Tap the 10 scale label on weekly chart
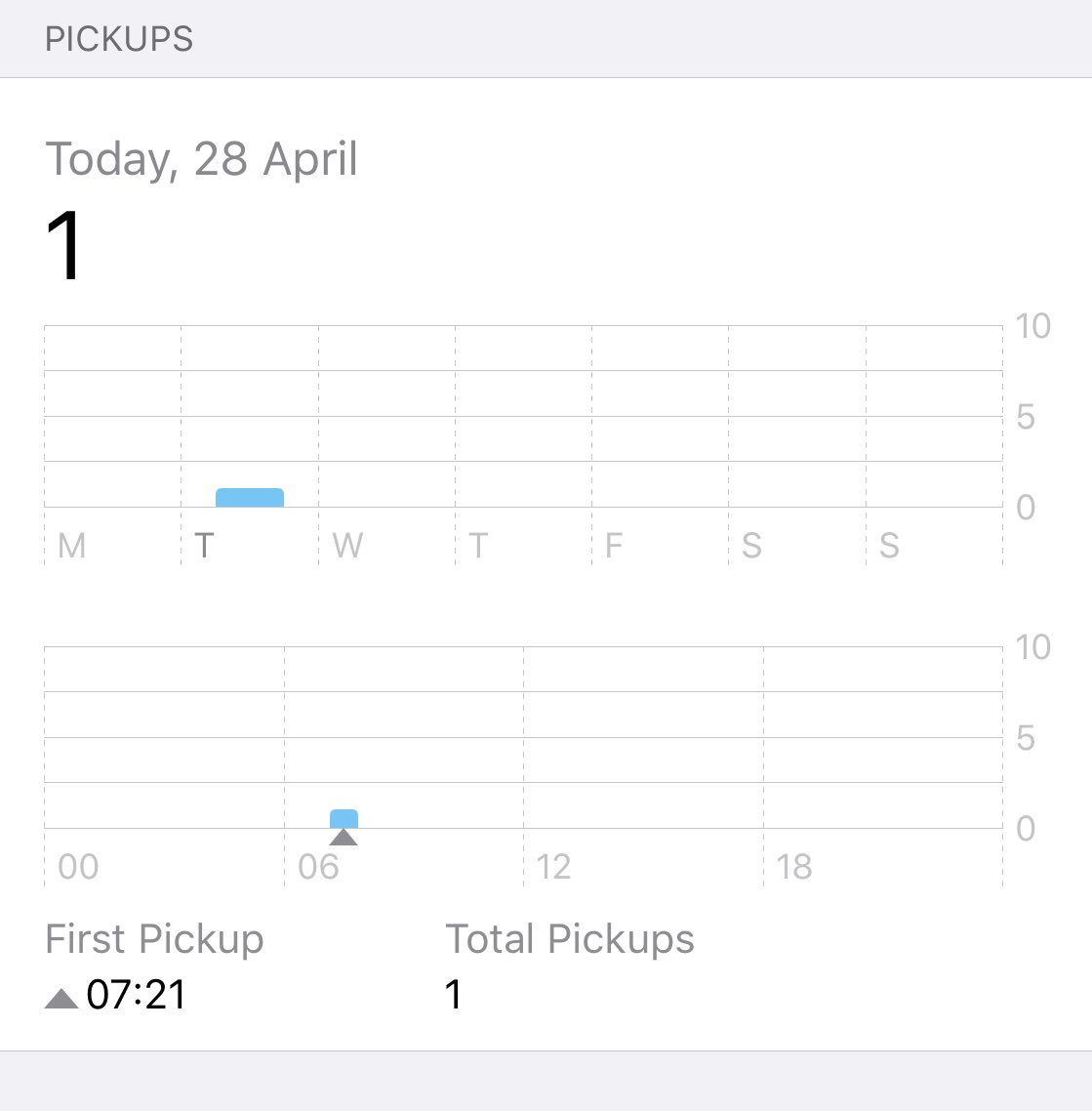1092x1111 pixels. pos(1032,327)
